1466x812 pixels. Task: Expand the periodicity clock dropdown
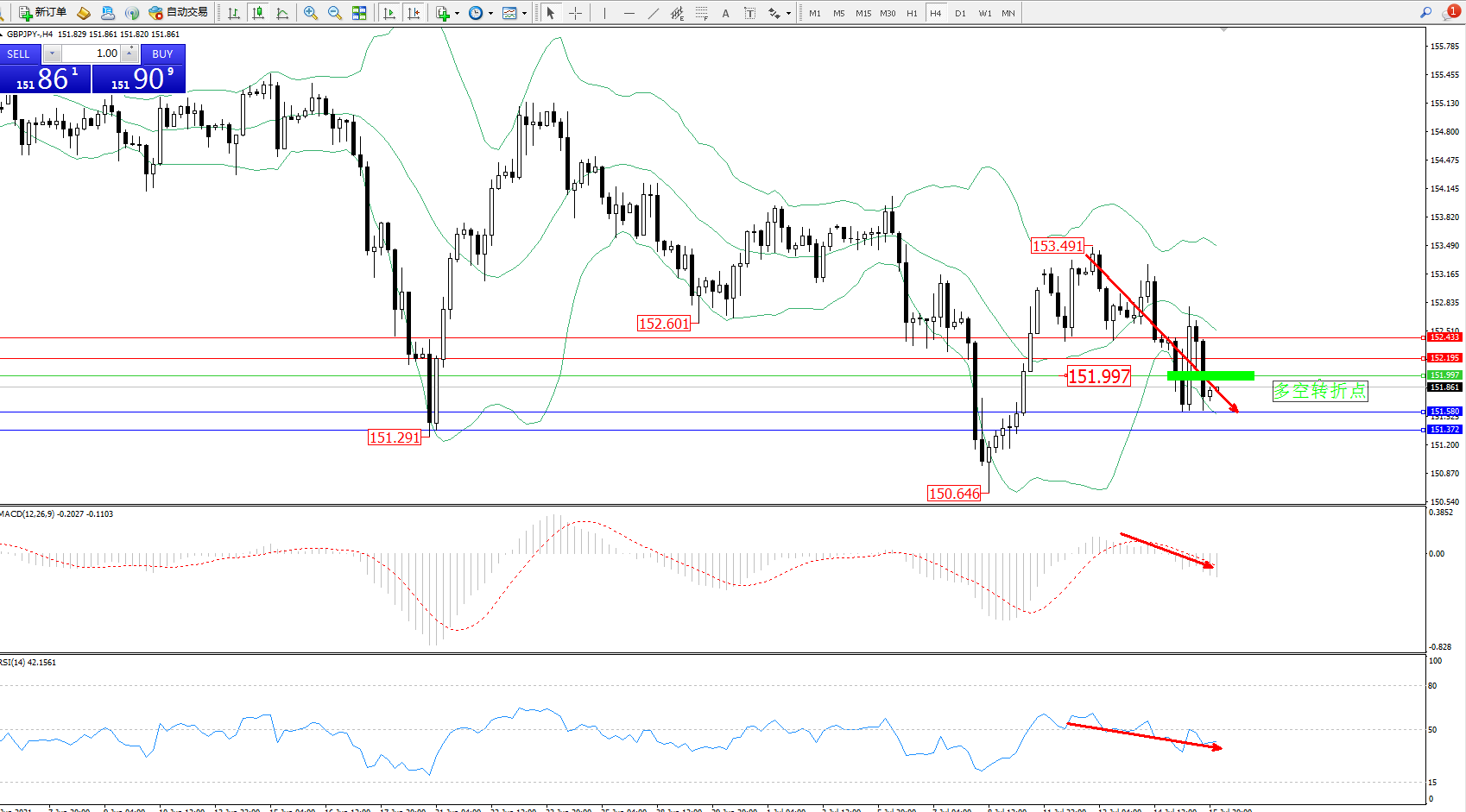click(490, 13)
